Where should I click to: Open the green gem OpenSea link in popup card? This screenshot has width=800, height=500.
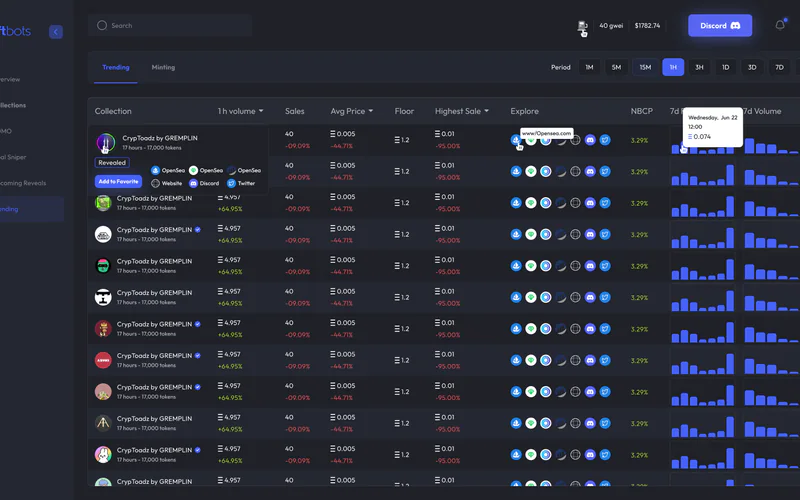[206, 170]
